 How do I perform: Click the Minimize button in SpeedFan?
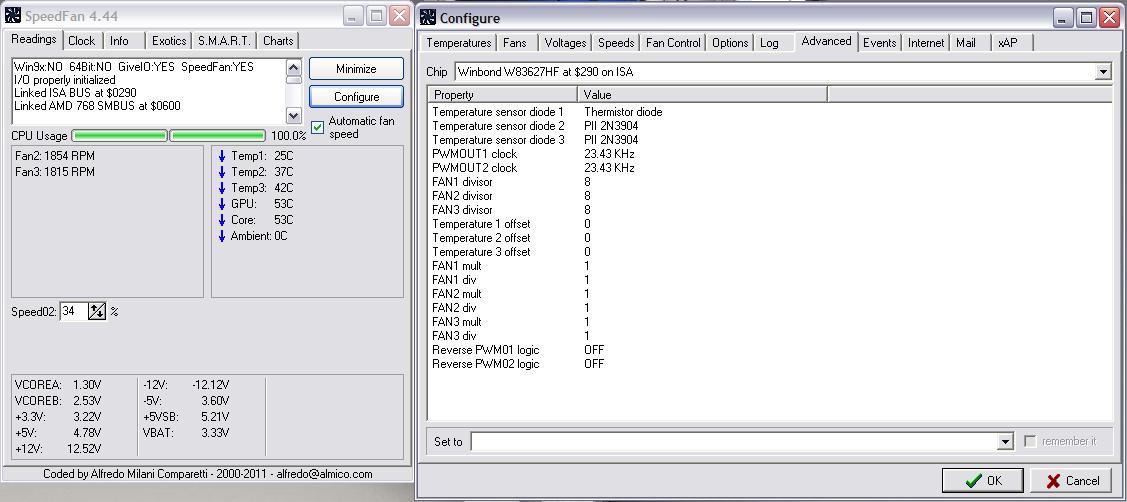[x=356, y=69]
